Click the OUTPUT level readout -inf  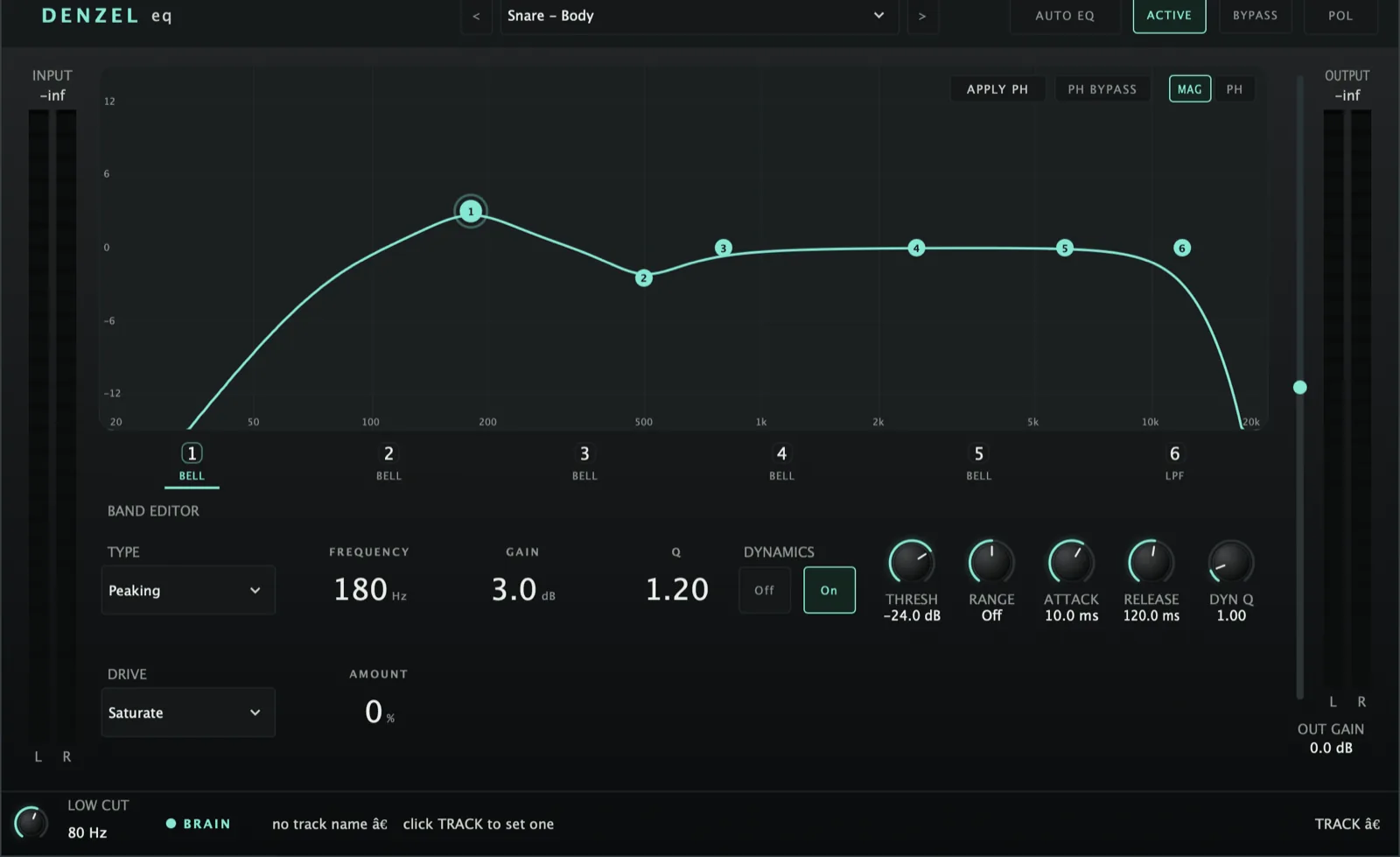click(1347, 95)
